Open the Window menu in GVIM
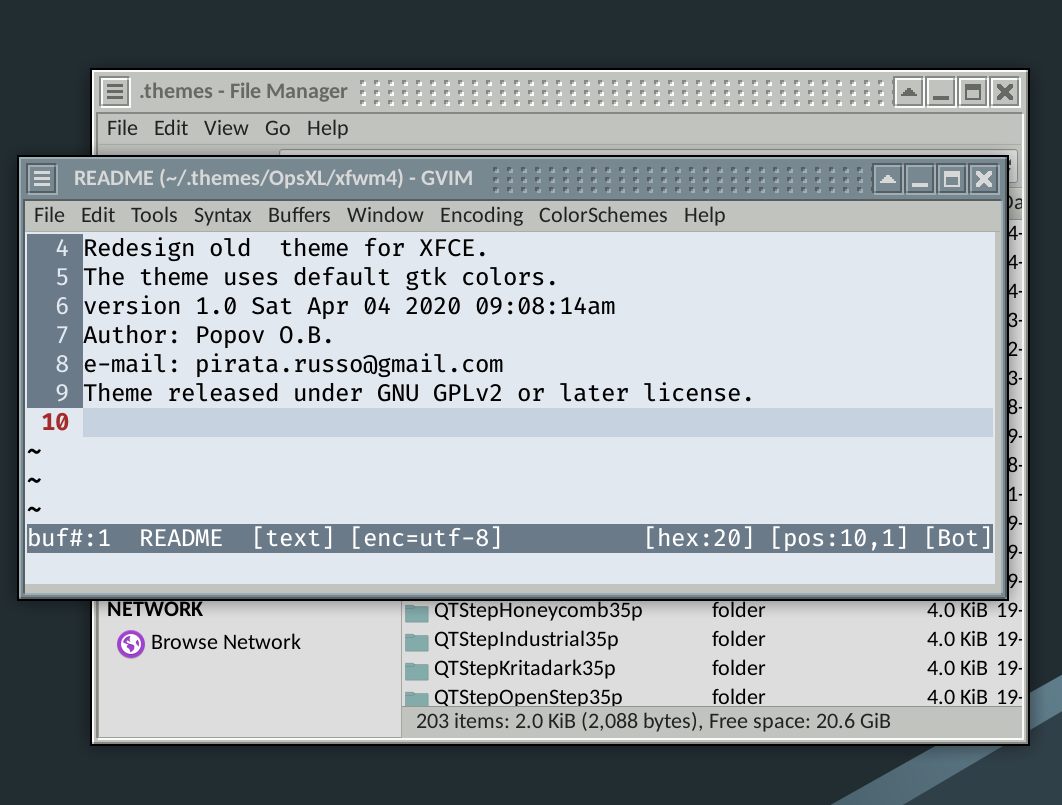 coord(385,215)
